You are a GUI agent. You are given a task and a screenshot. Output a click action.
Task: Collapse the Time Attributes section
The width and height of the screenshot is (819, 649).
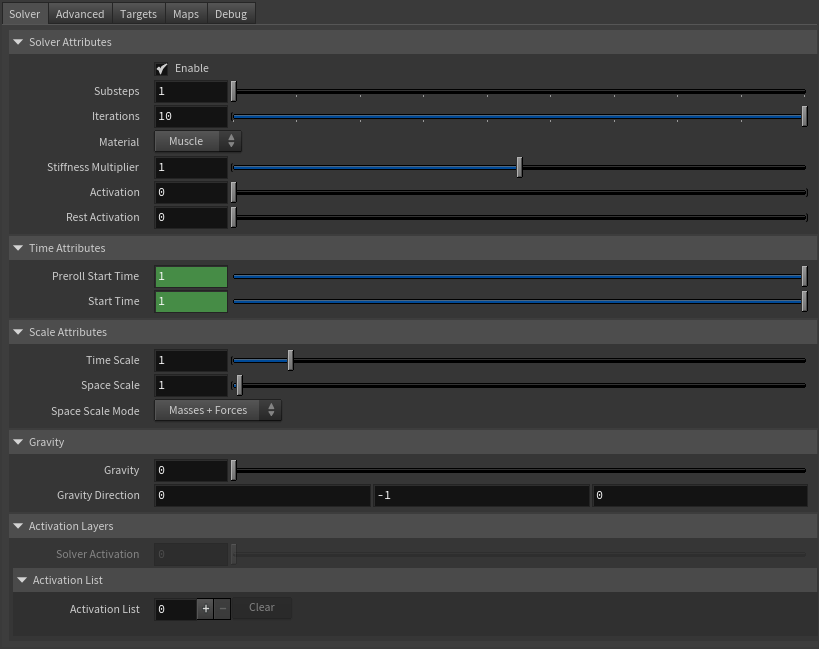tap(17, 247)
